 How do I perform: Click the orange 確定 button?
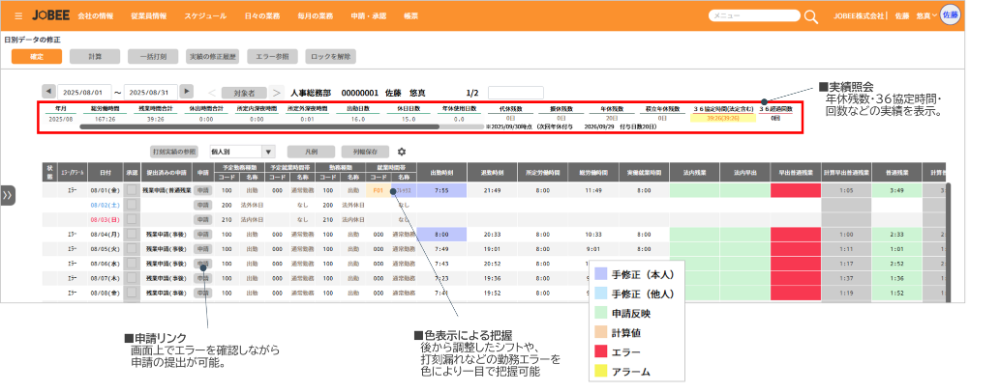[37, 56]
